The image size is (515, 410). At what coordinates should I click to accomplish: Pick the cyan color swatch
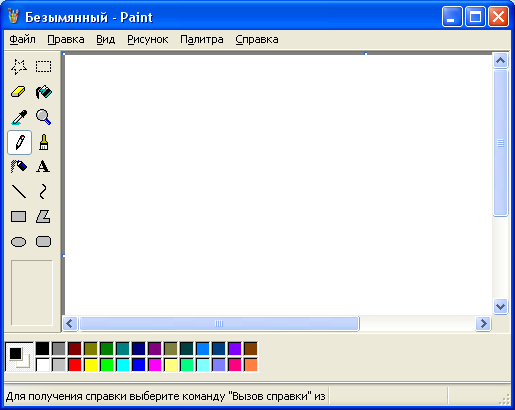123,365
